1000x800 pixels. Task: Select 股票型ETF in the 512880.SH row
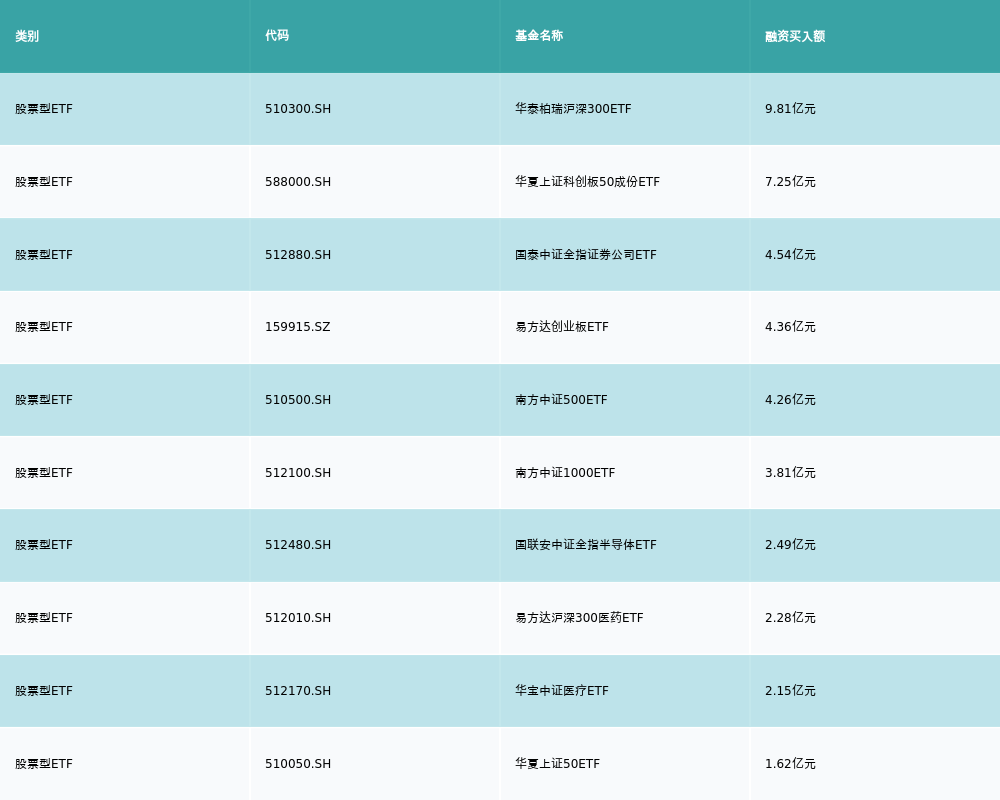(44, 255)
